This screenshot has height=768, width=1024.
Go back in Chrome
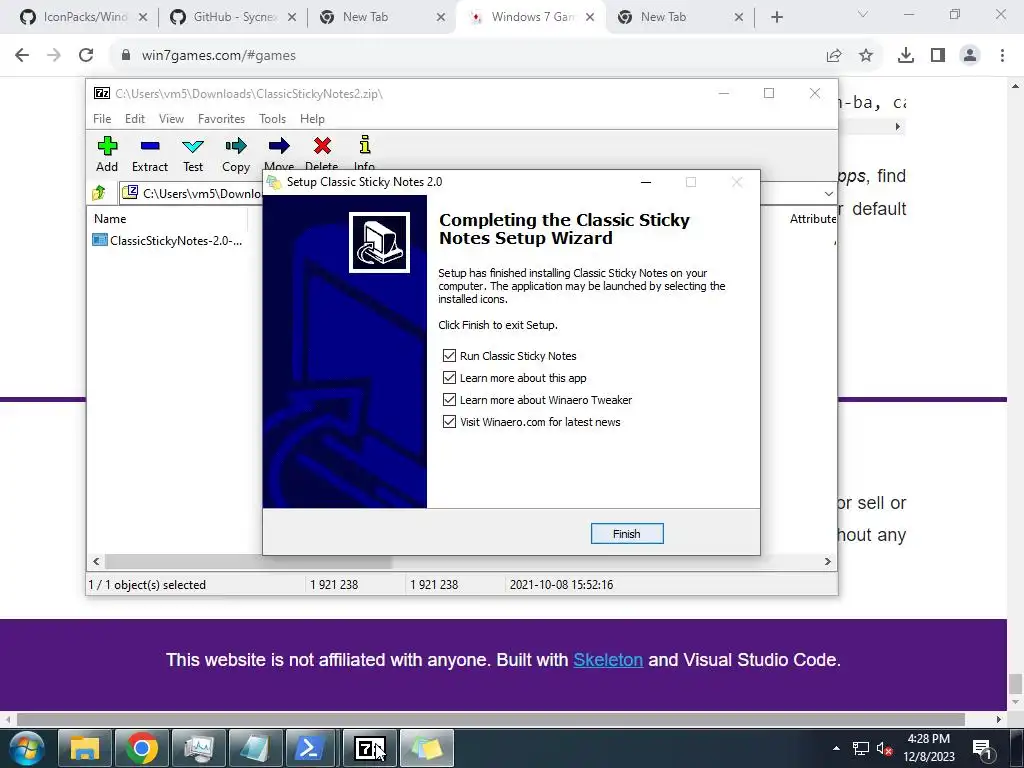(22, 55)
